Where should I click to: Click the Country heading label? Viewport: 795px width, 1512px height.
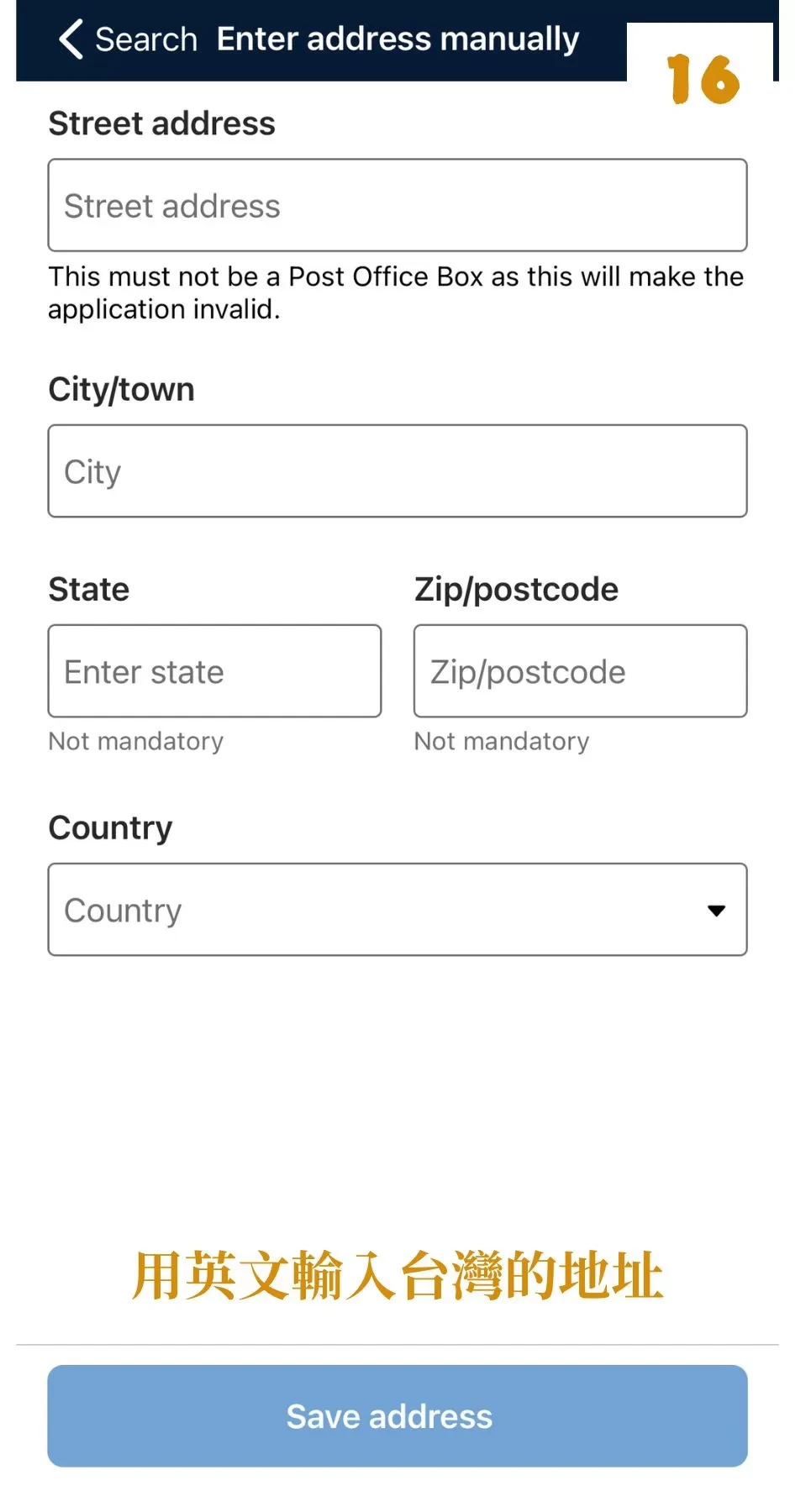[x=111, y=828]
